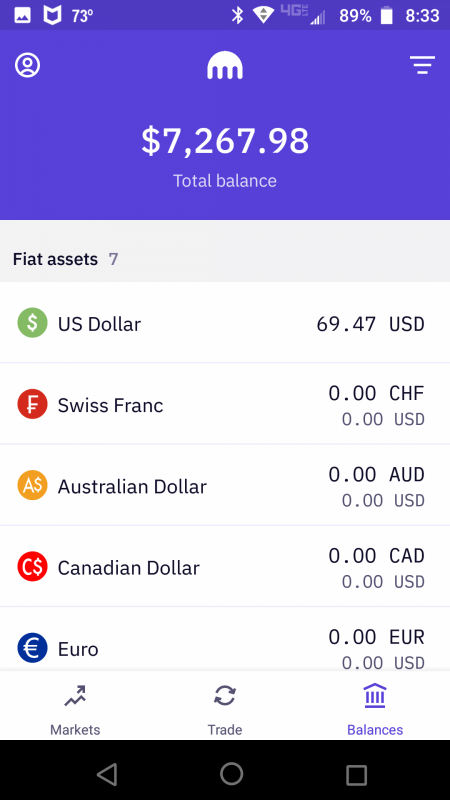Switch to the Markets tab
Screen dimensions: 450x800
coord(75,710)
